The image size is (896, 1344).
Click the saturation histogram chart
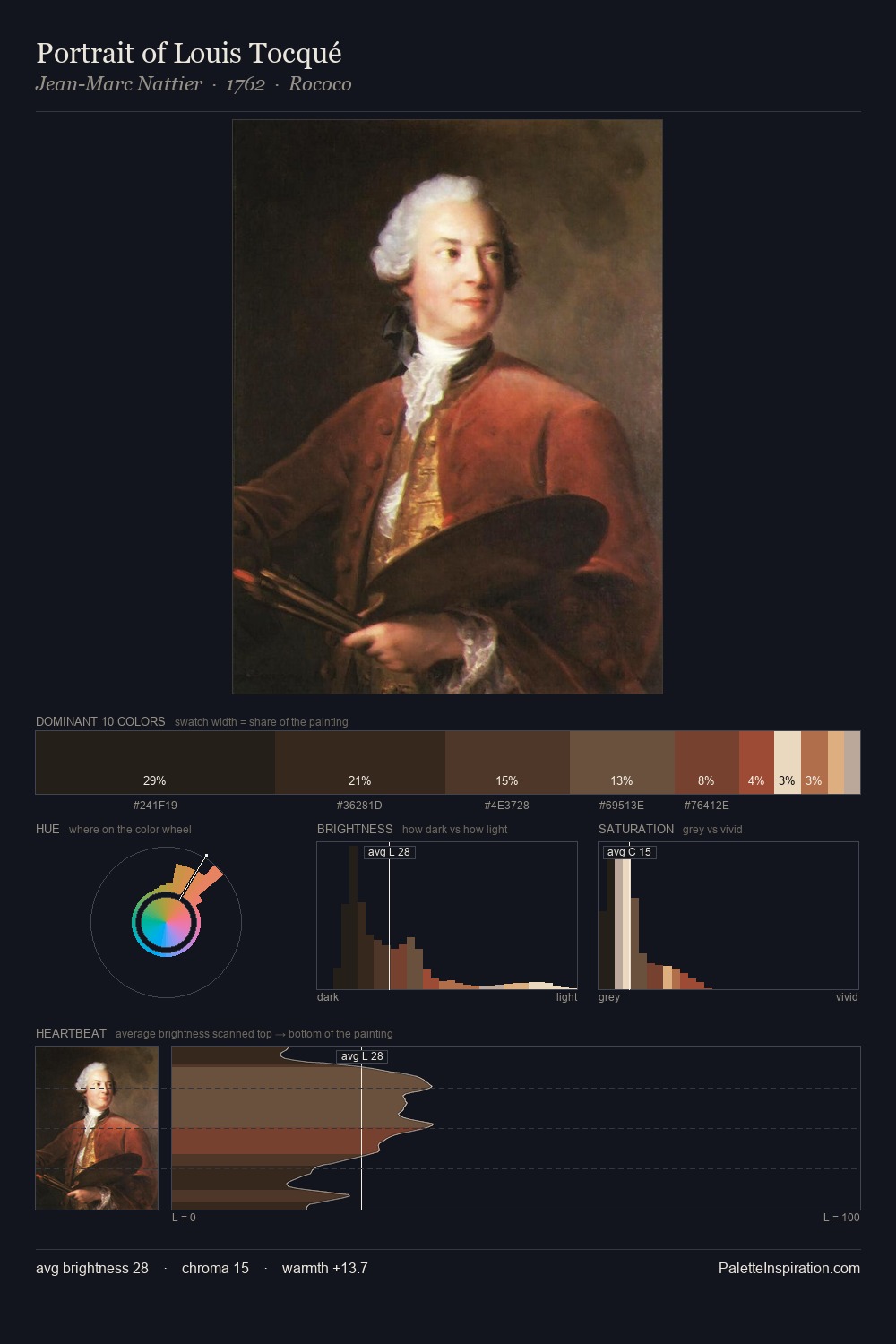click(728, 916)
